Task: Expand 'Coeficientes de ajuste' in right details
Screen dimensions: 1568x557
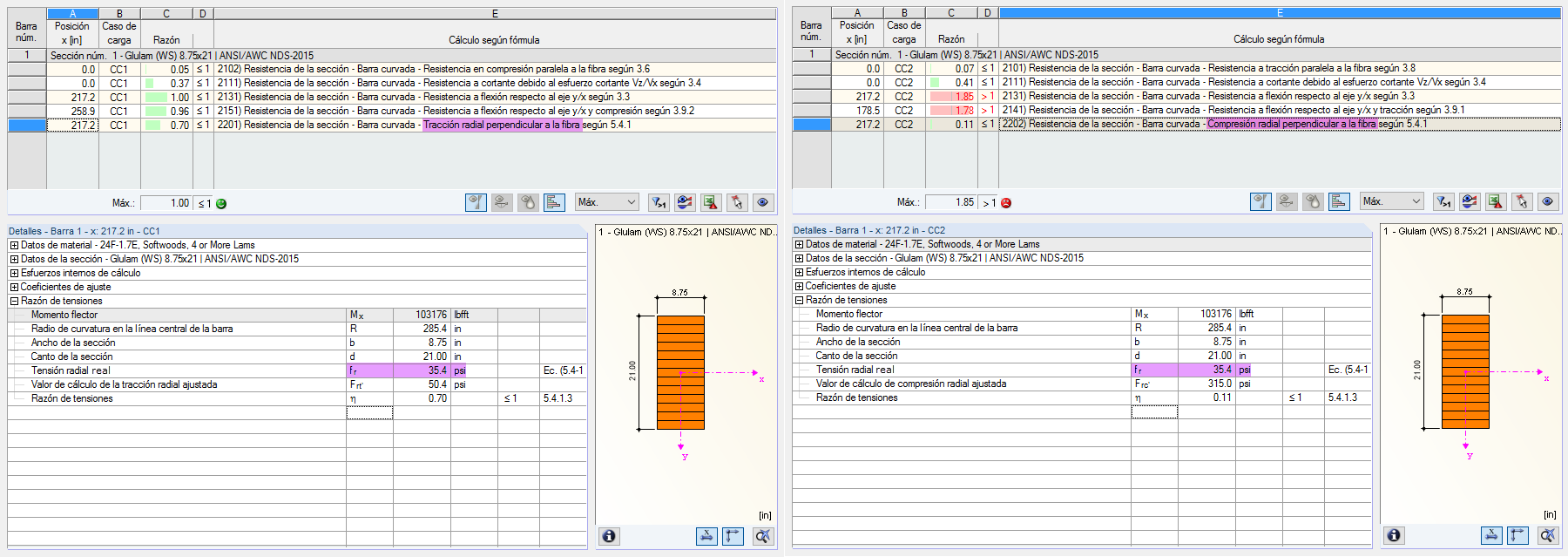Action: click(799, 286)
